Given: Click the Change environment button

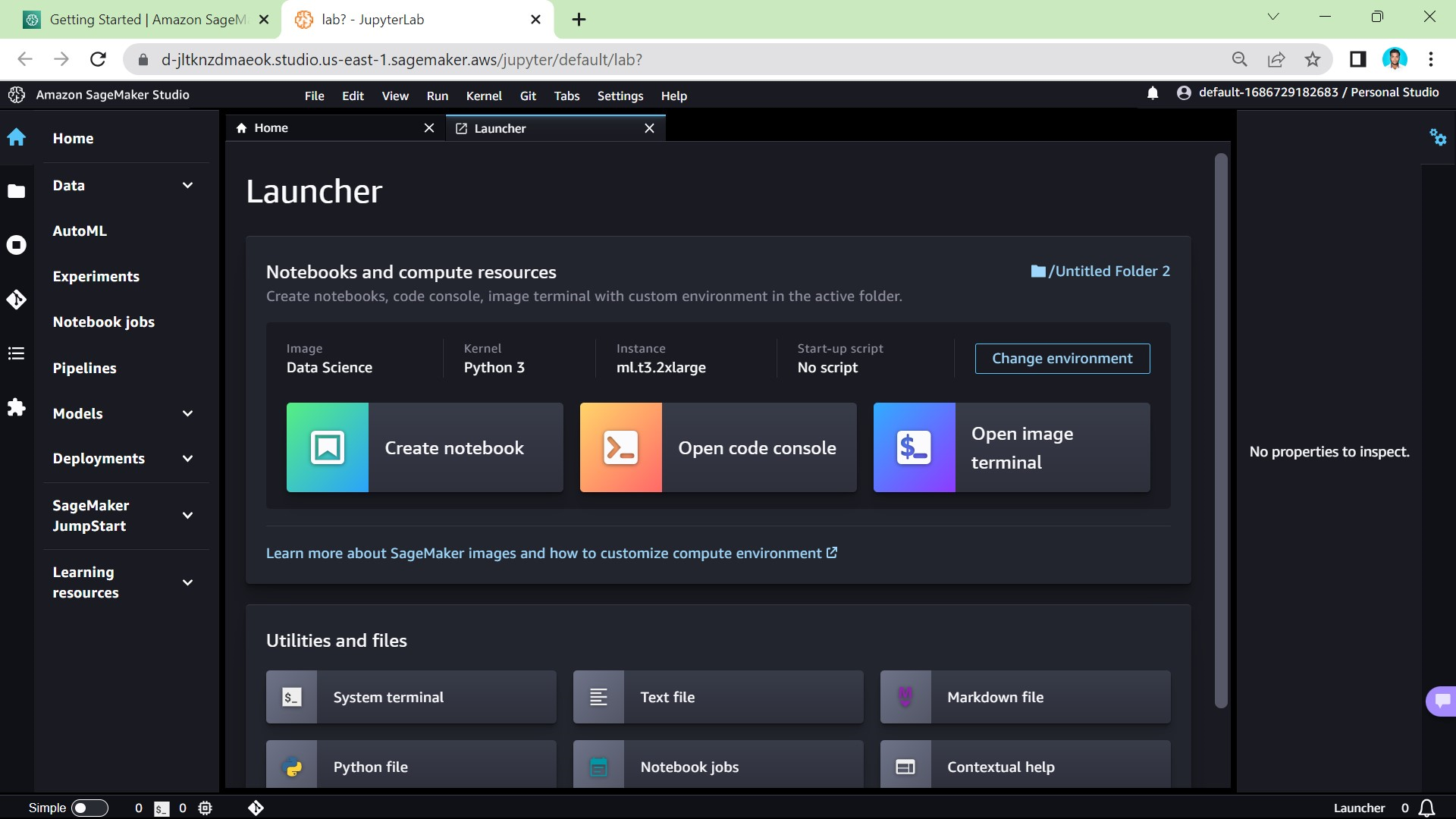Looking at the screenshot, I should (x=1062, y=359).
